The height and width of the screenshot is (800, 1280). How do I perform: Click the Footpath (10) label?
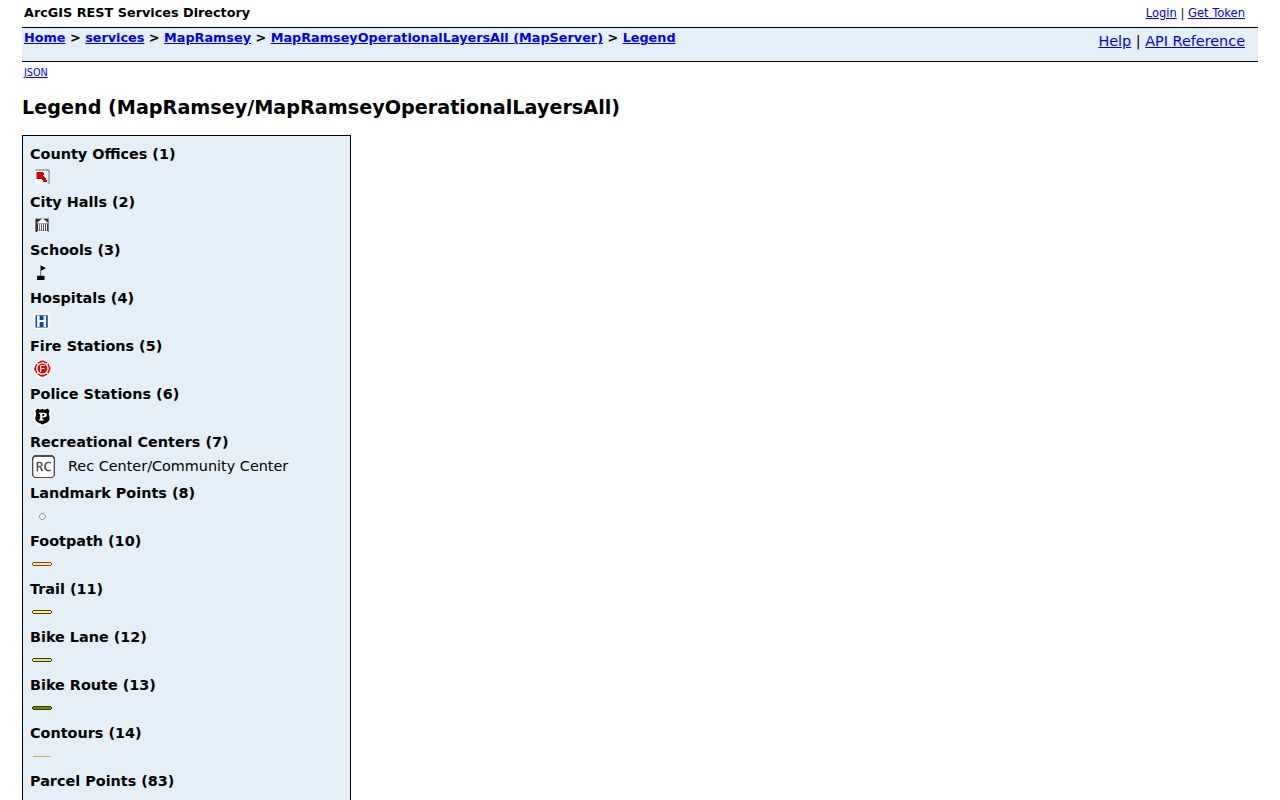[86, 541]
